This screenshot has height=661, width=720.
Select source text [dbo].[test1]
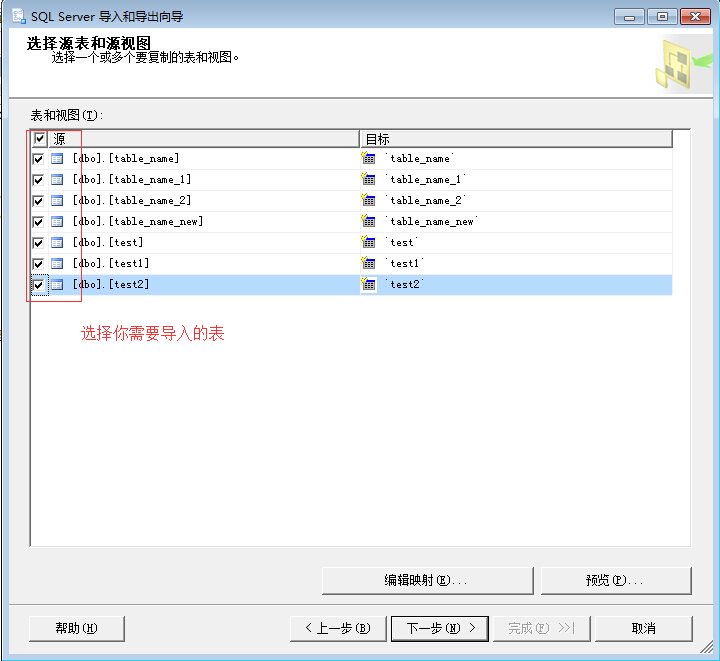click(x=111, y=263)
